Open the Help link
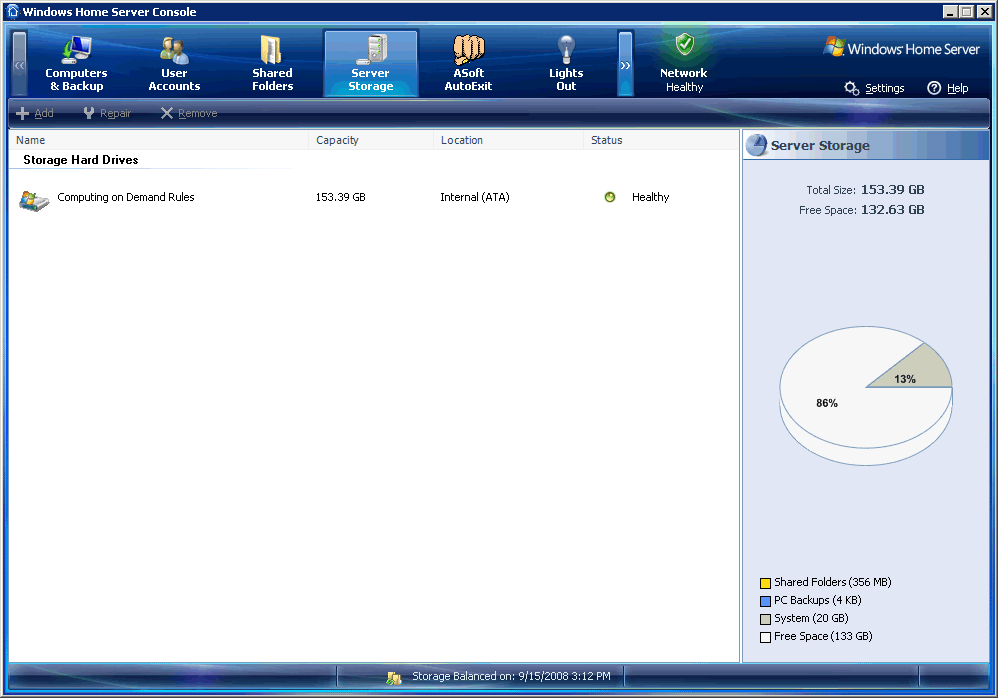The width and height of the screenshot is (998, 698). point(948,88)
